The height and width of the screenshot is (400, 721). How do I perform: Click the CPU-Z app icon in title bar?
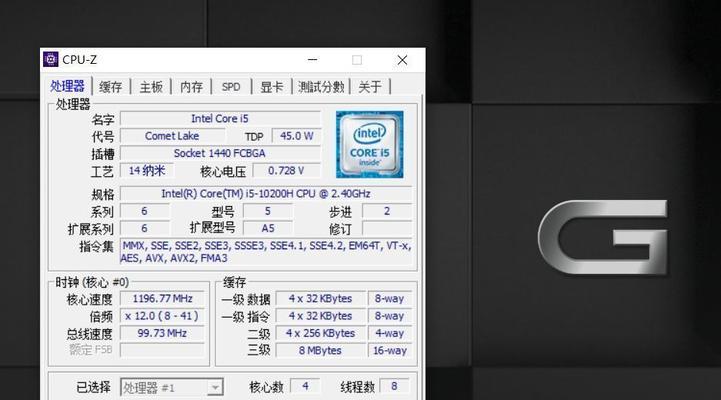click(51, 59)
